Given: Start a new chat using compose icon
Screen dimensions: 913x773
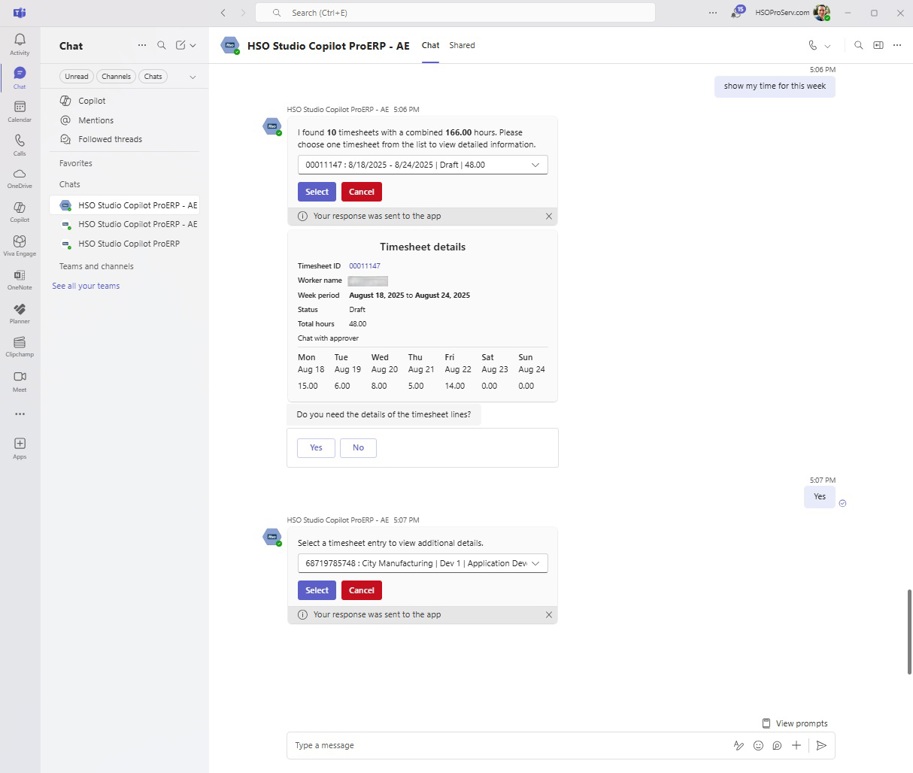Looking at the screenshot, I should (x=181, y=45).
